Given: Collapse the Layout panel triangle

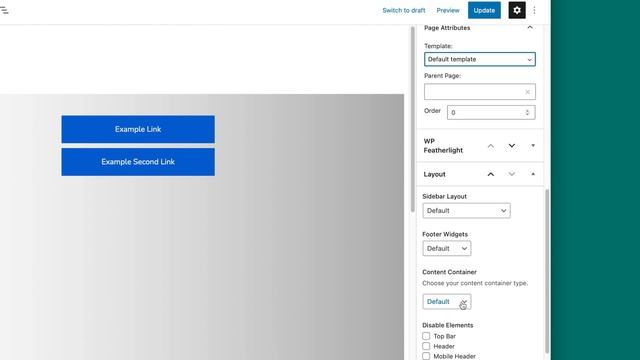Looking at the screenshot, I should pyautogui.click(x=533, y=174).
